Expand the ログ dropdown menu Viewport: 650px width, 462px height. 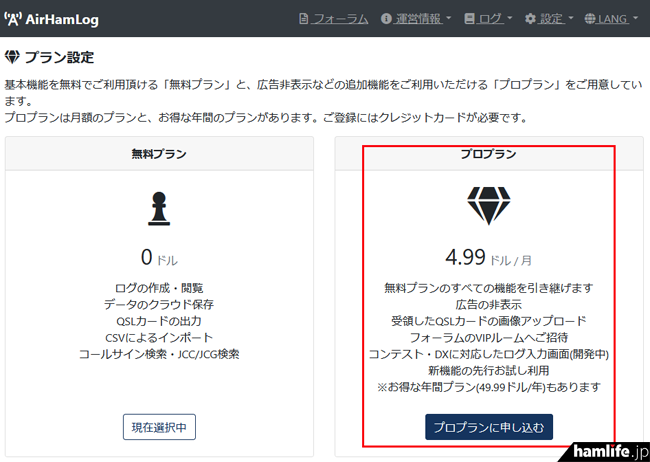[495, 19]
